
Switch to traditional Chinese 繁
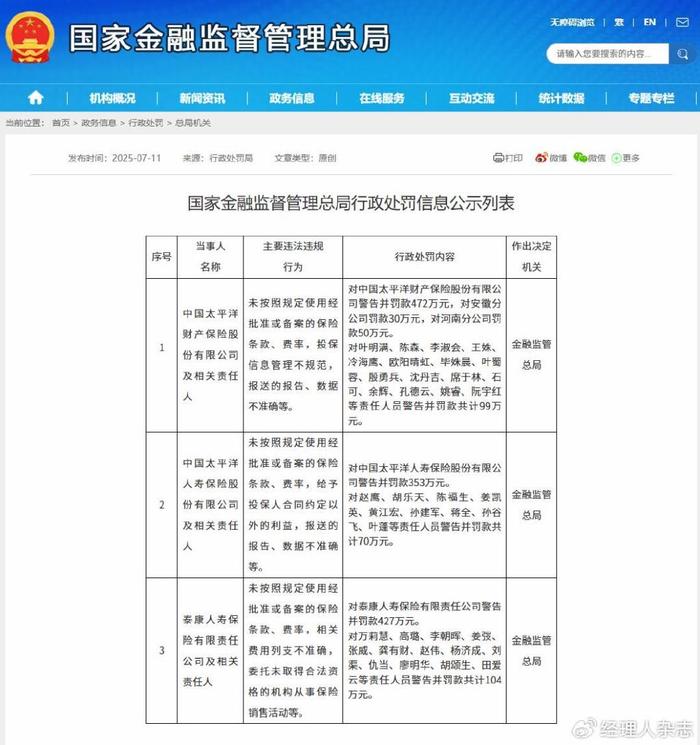[619, 22]
